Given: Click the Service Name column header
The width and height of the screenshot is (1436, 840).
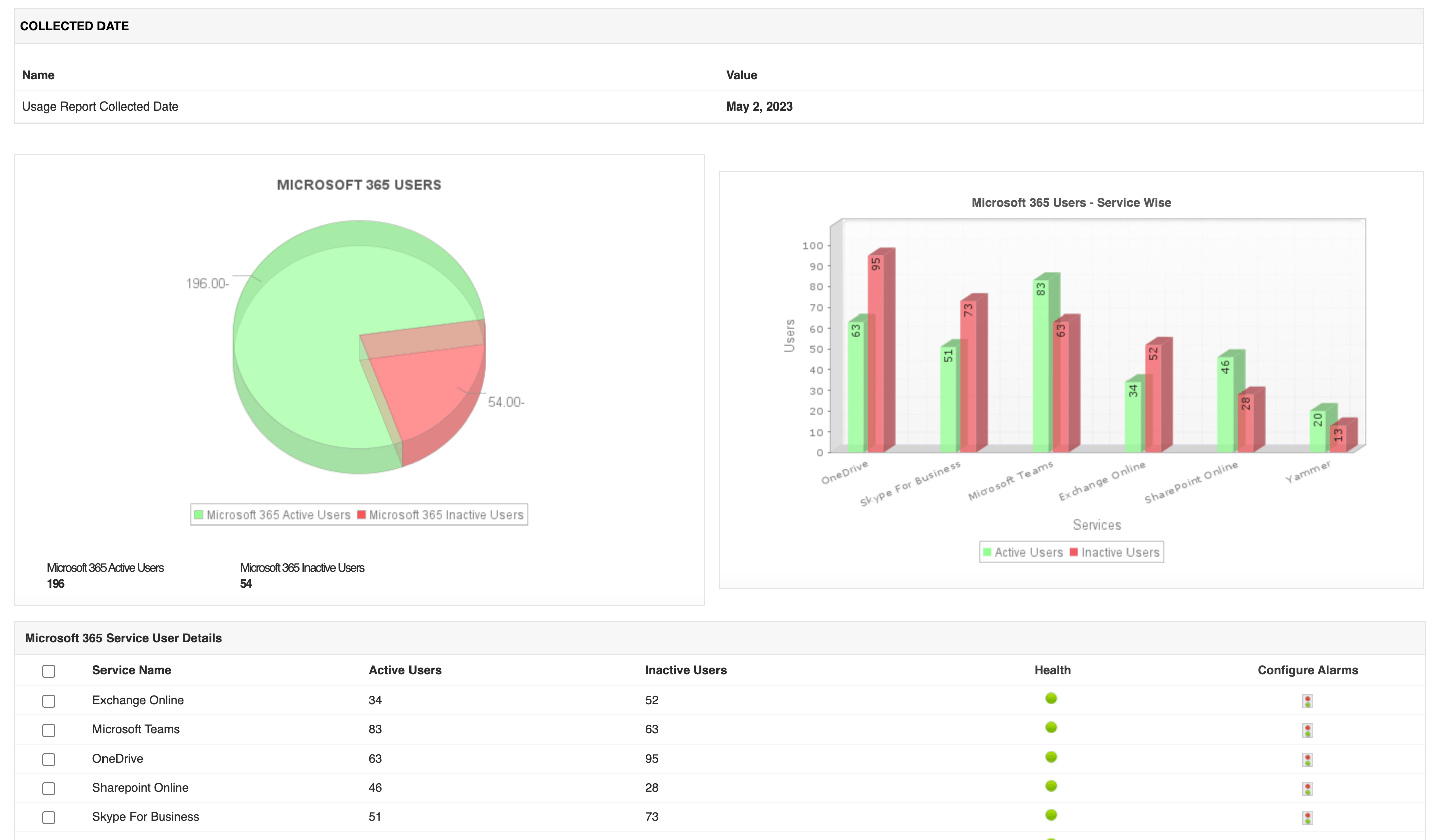Looking at the screenshot, I should click(132, 670).
